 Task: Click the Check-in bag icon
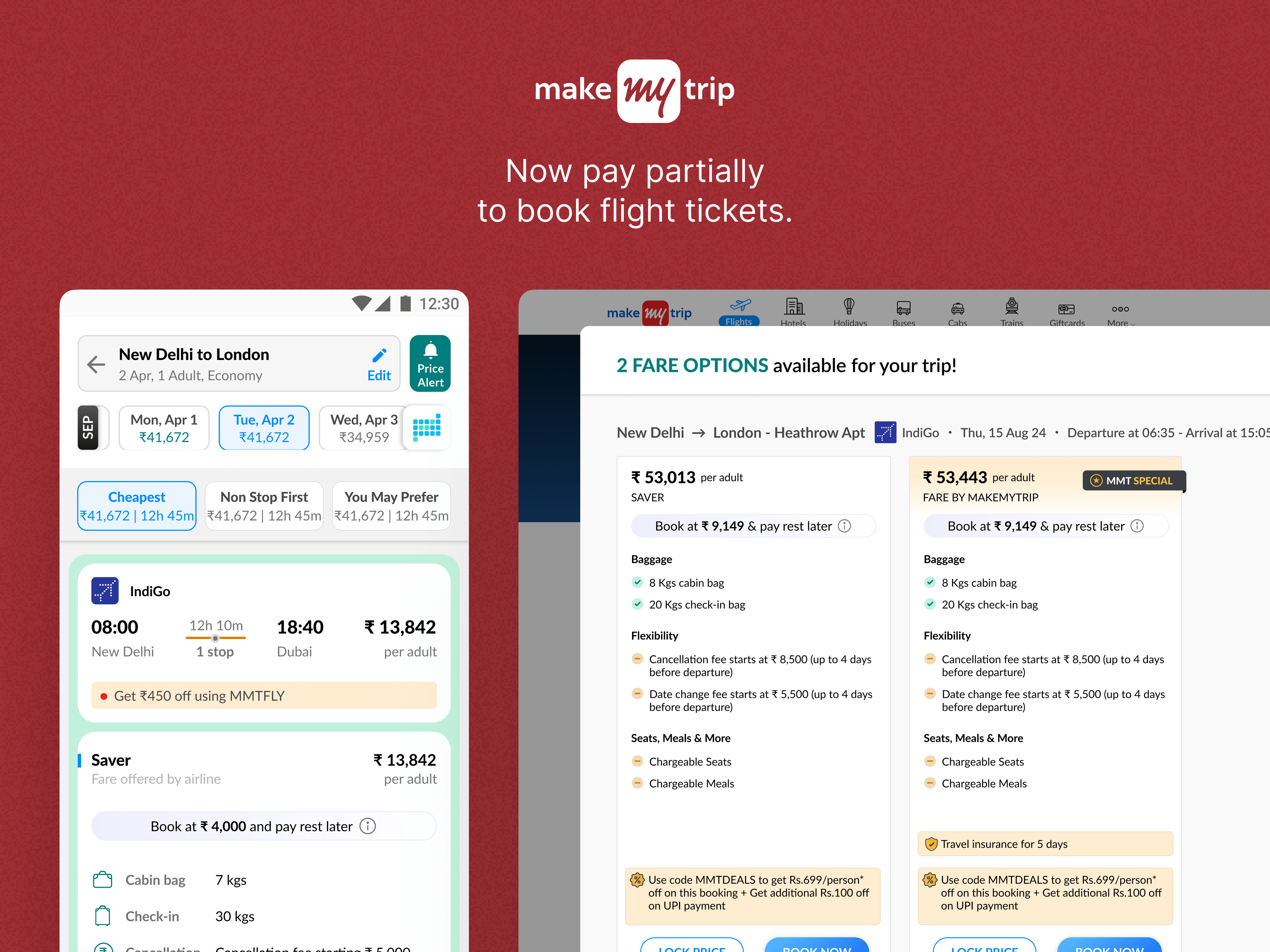point(103,916)
